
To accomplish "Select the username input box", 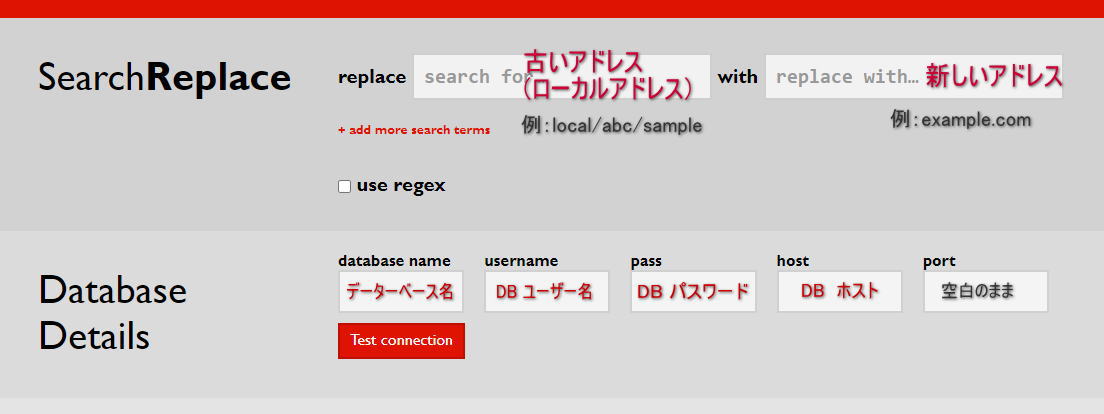I will click(x=546, y=292).
